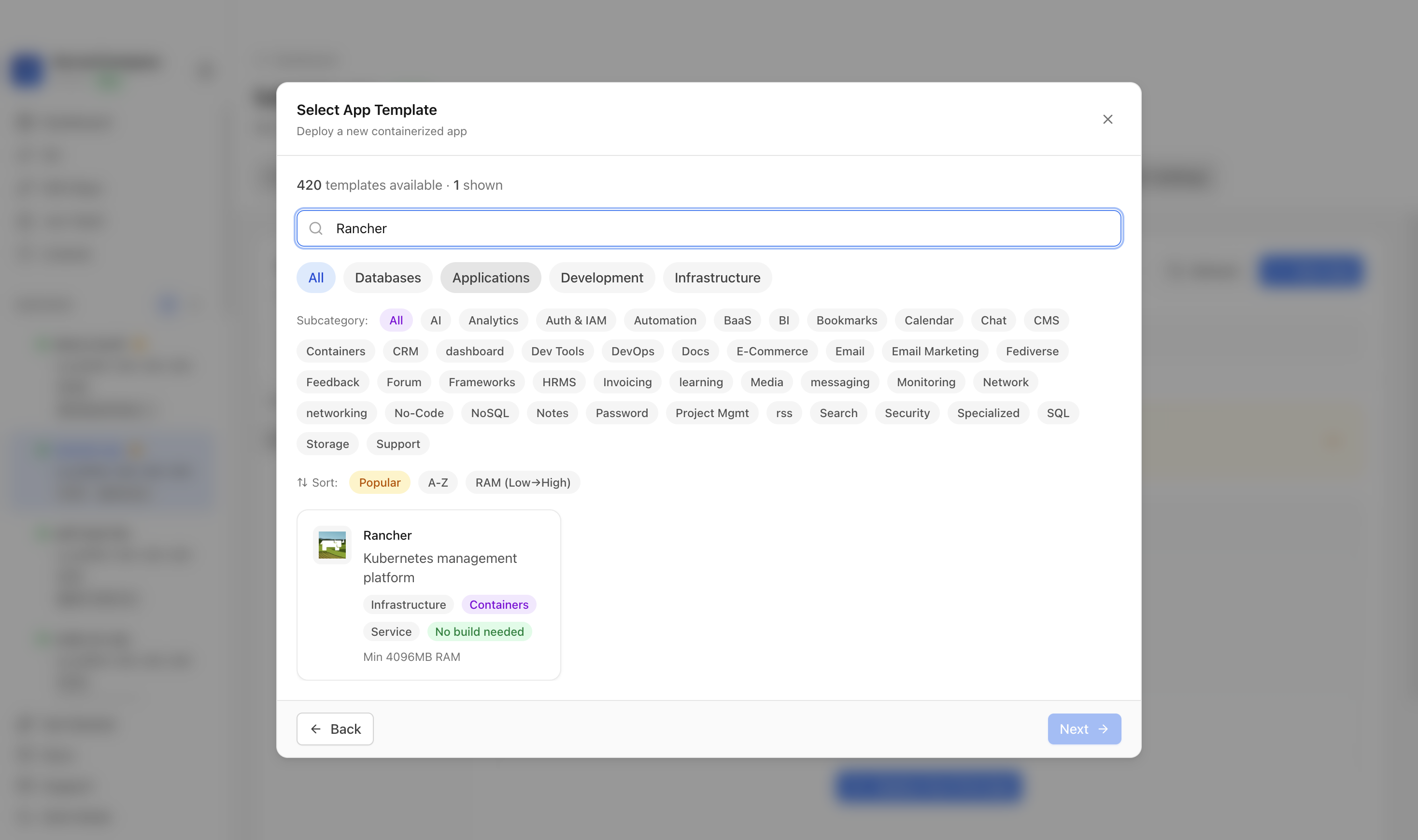Select the Applications category tab

coord(491,278)
